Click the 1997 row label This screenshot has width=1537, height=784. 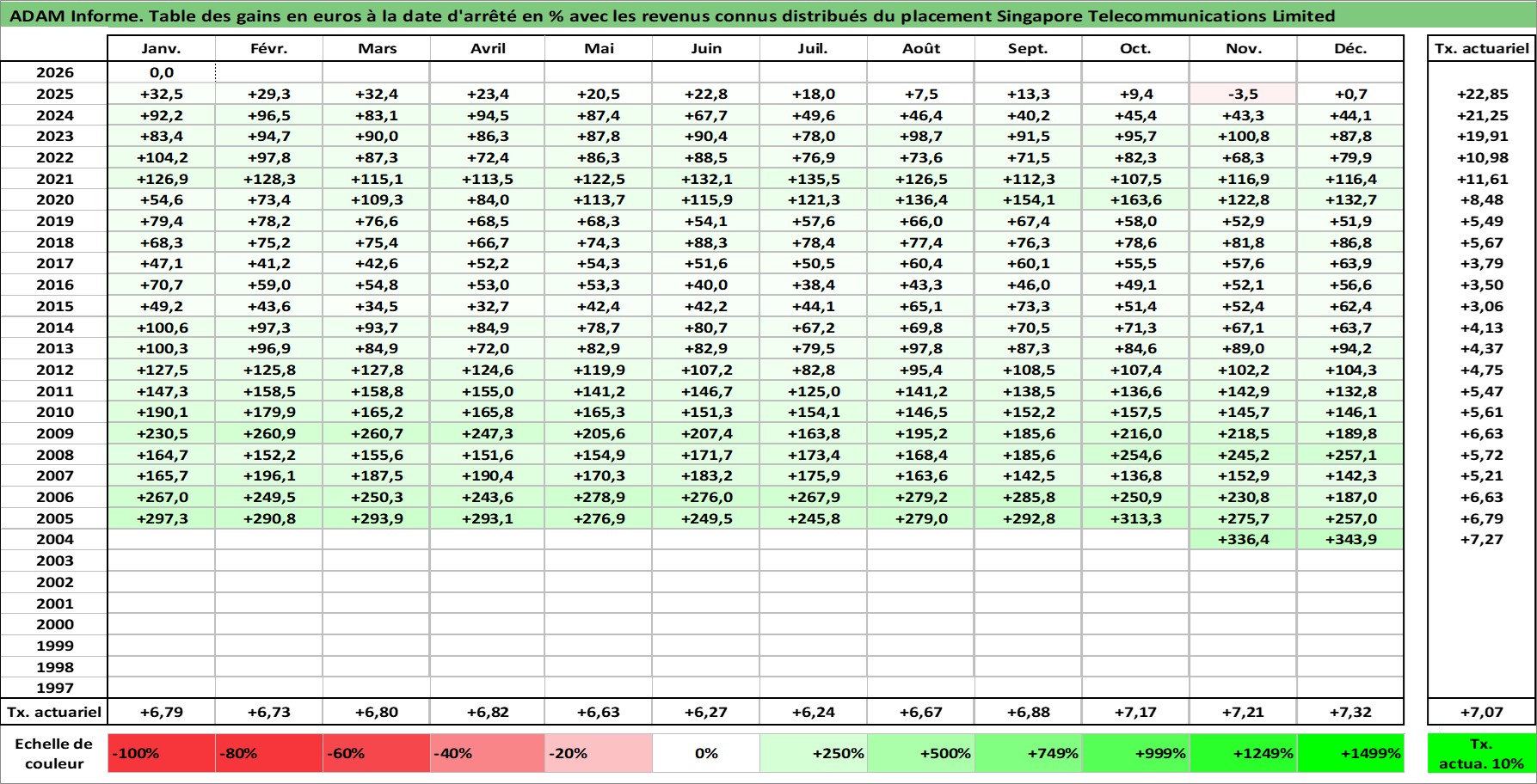point(54,689)
